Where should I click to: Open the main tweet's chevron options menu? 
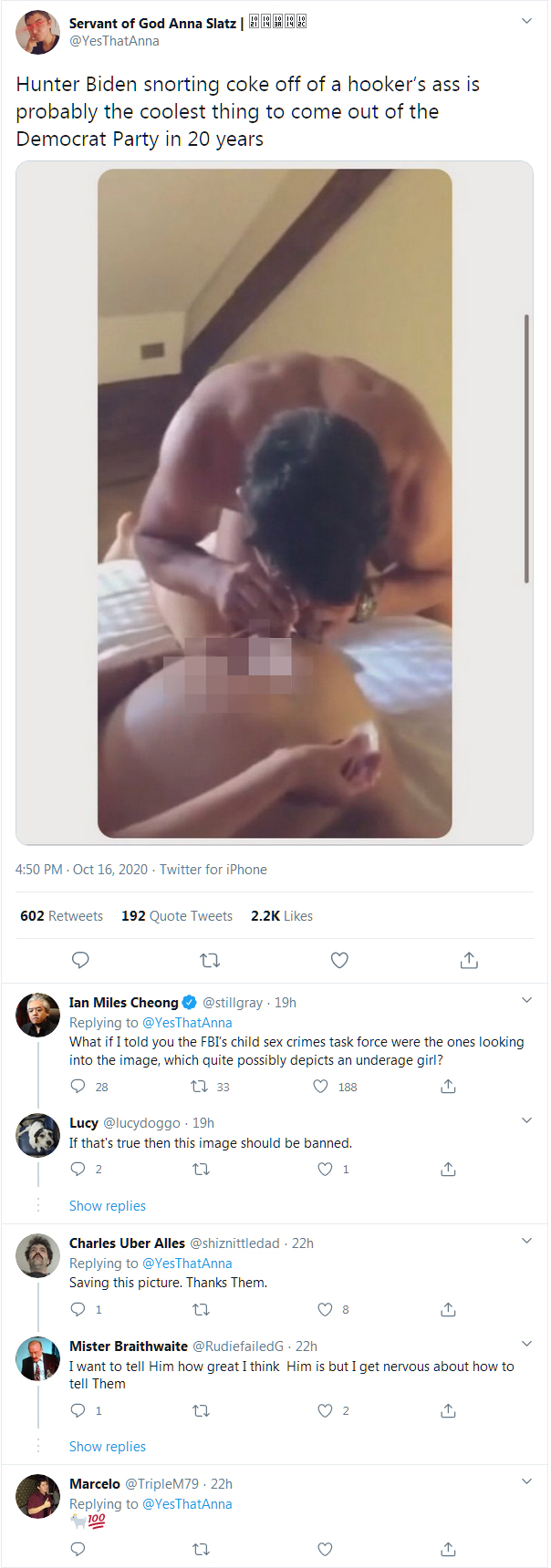526,21
